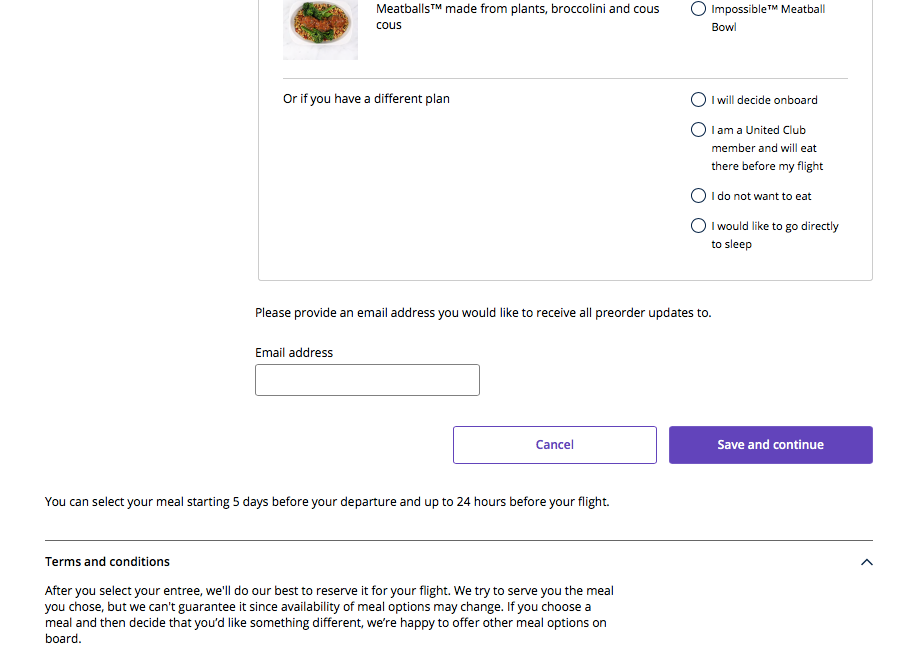This screenshot has width=908, height=648.
Task: Click the meatball bowl meal photo
Action: (320, 28)
